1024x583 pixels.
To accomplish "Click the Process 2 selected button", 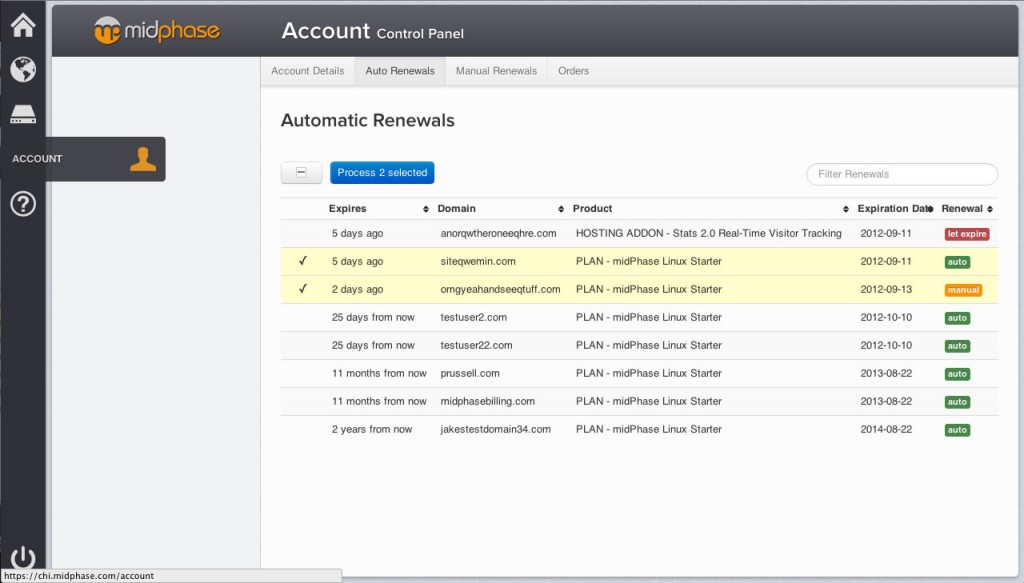I will tap(382, 173).
